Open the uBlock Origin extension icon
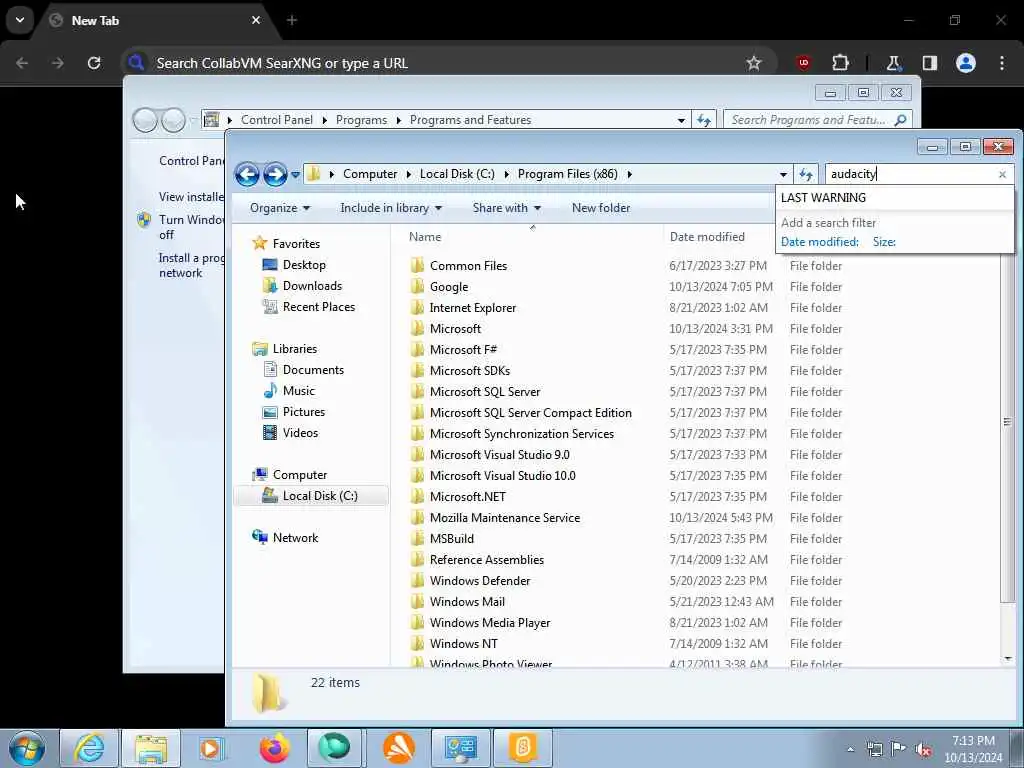 click(x=803, y=63)
